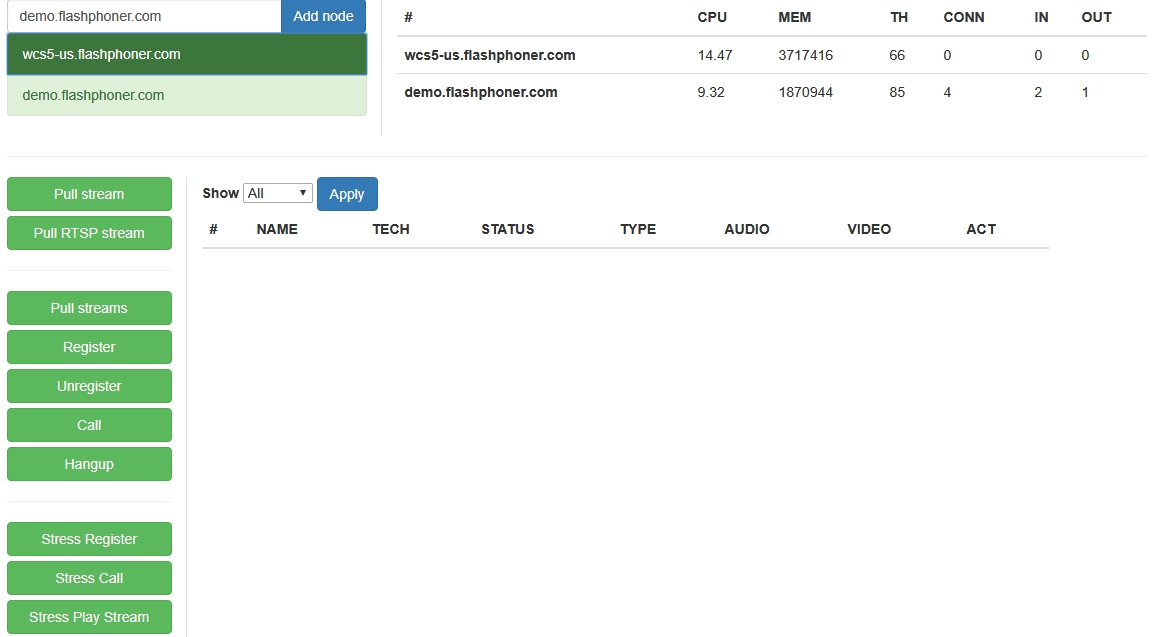
Task: Select wcs5-us.flashphoner.com in node list
Action: pyautogui.click(x=186, y=55)
